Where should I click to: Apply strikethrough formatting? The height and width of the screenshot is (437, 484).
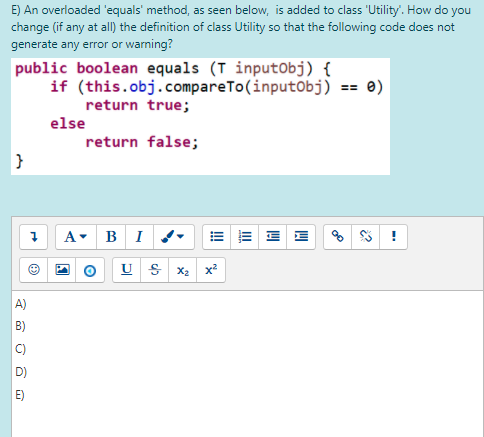[x=154, y=270]
